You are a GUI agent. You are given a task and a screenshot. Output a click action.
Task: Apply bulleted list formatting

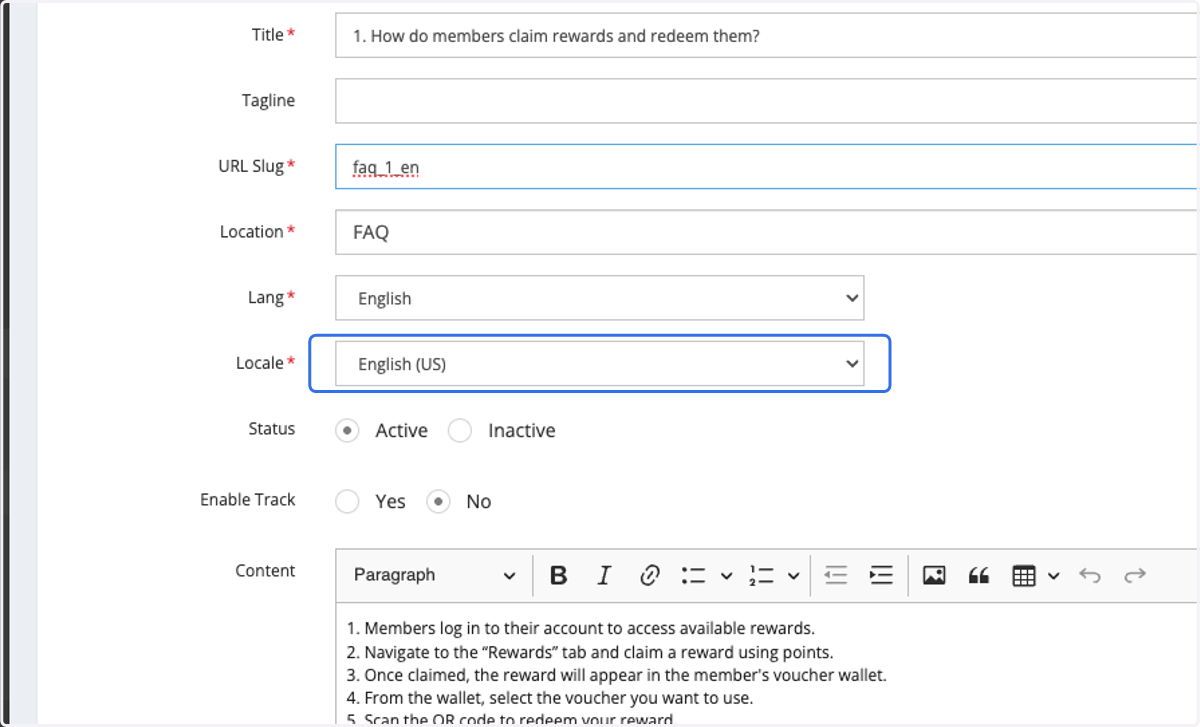click(693, 575)
